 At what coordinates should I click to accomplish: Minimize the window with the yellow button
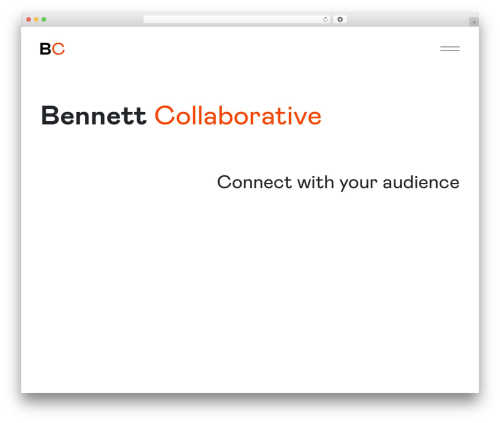tap(36, 20)
